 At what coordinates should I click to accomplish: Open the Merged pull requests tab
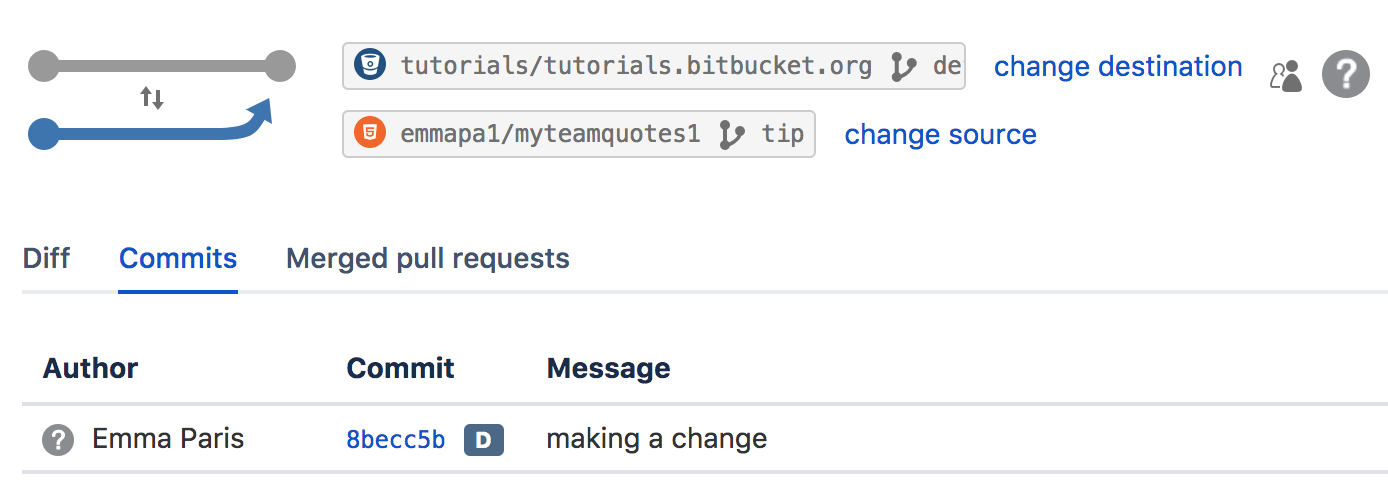428,259
